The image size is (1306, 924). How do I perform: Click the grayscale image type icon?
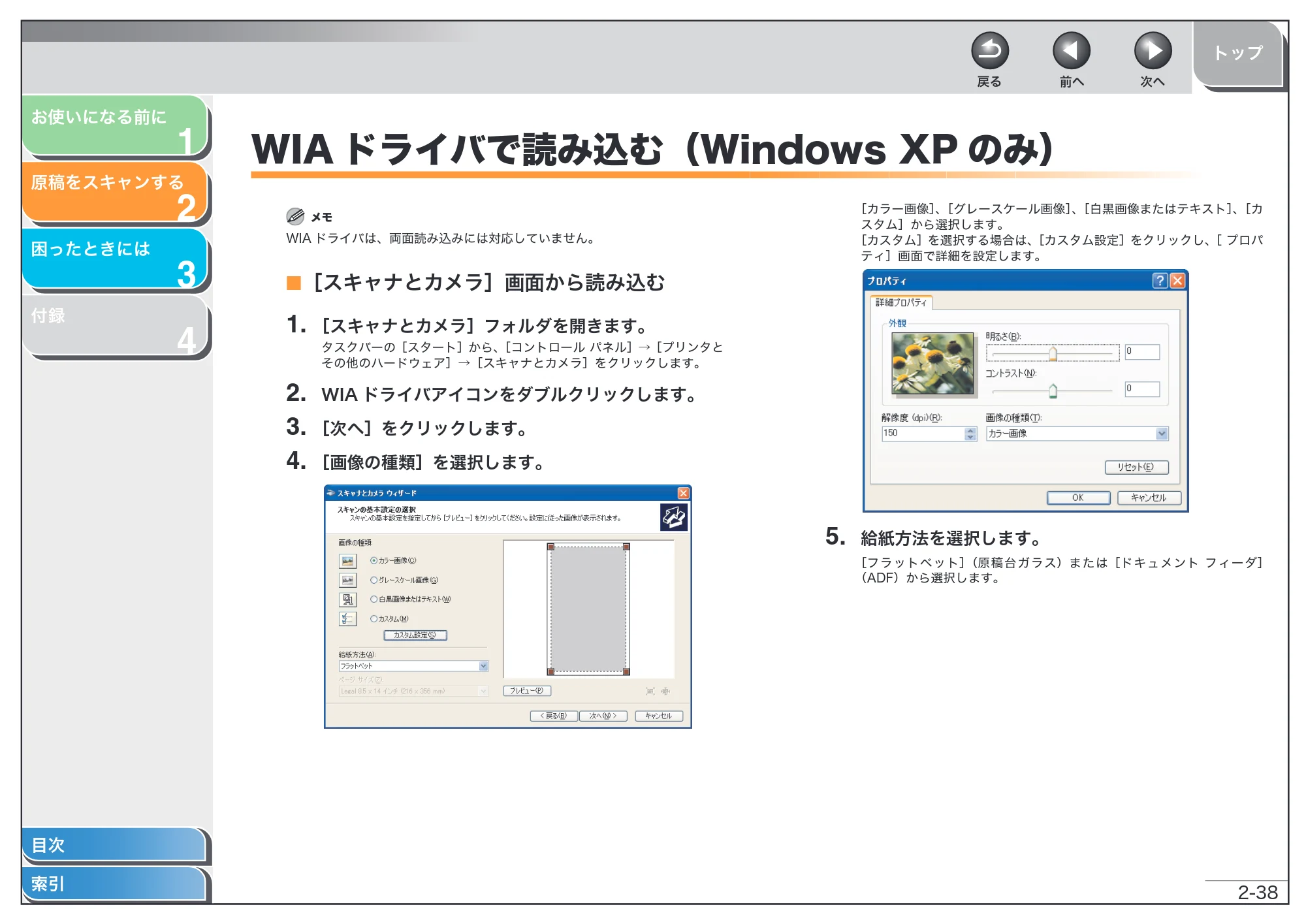tap(347, 580)
